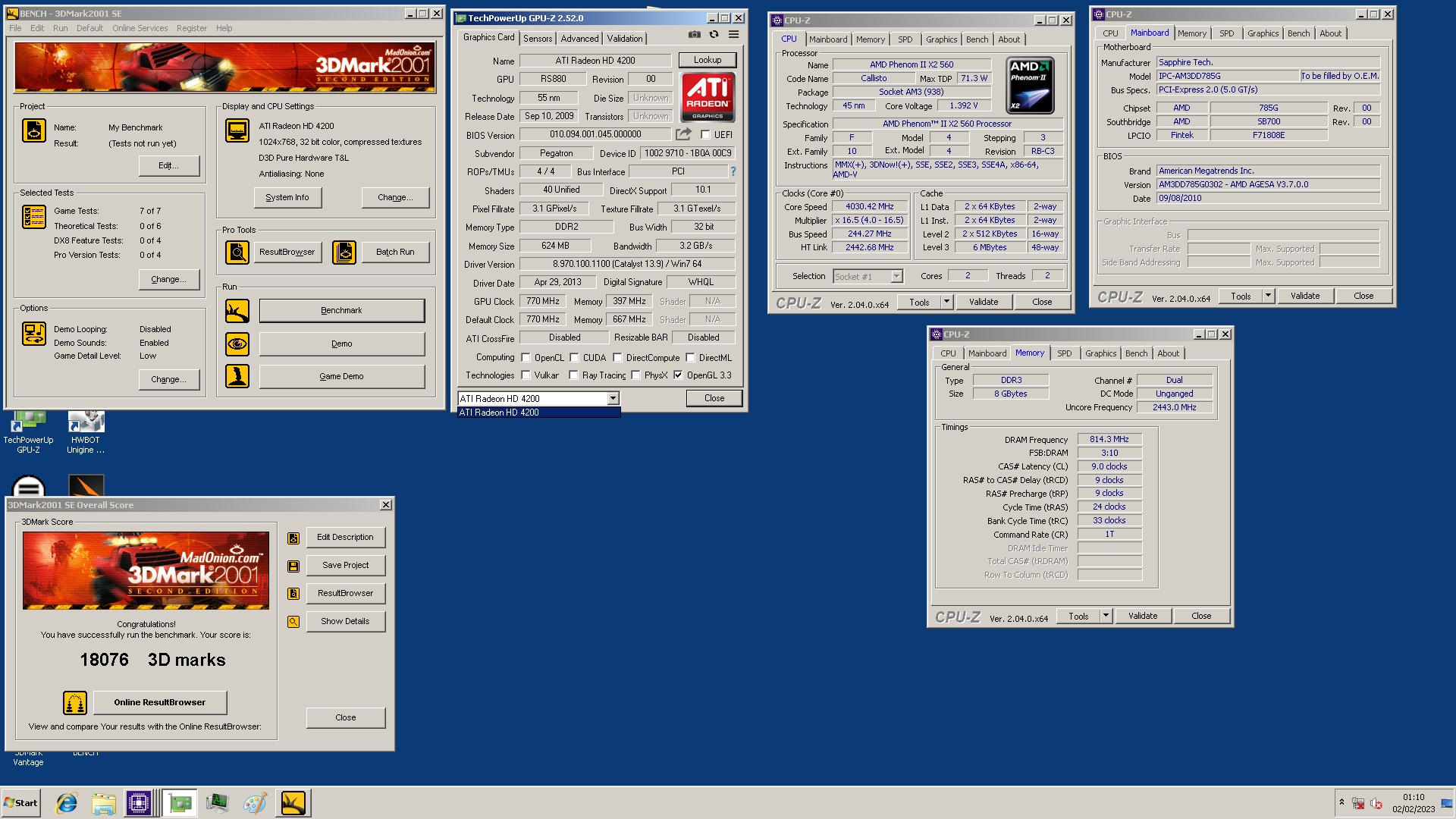Click Selected Tests checklist icon
Image resolution: width=1456 pixels, height=819 pixels.
pos(34,217)
